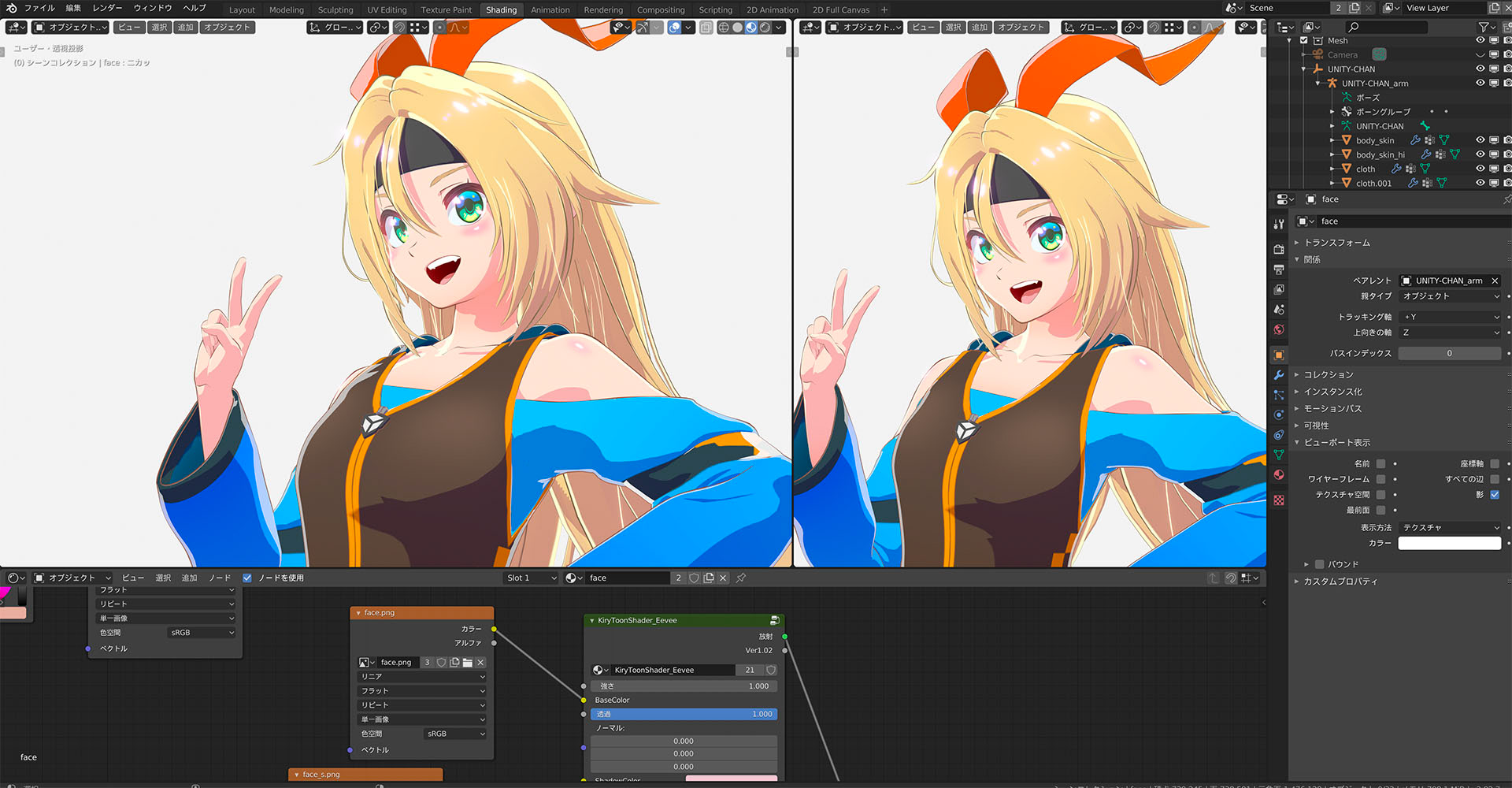Select rendered viewport shading in left viewport
Image resolution: width=1512 pixels, height=788 pixels.
click(765, 28)
